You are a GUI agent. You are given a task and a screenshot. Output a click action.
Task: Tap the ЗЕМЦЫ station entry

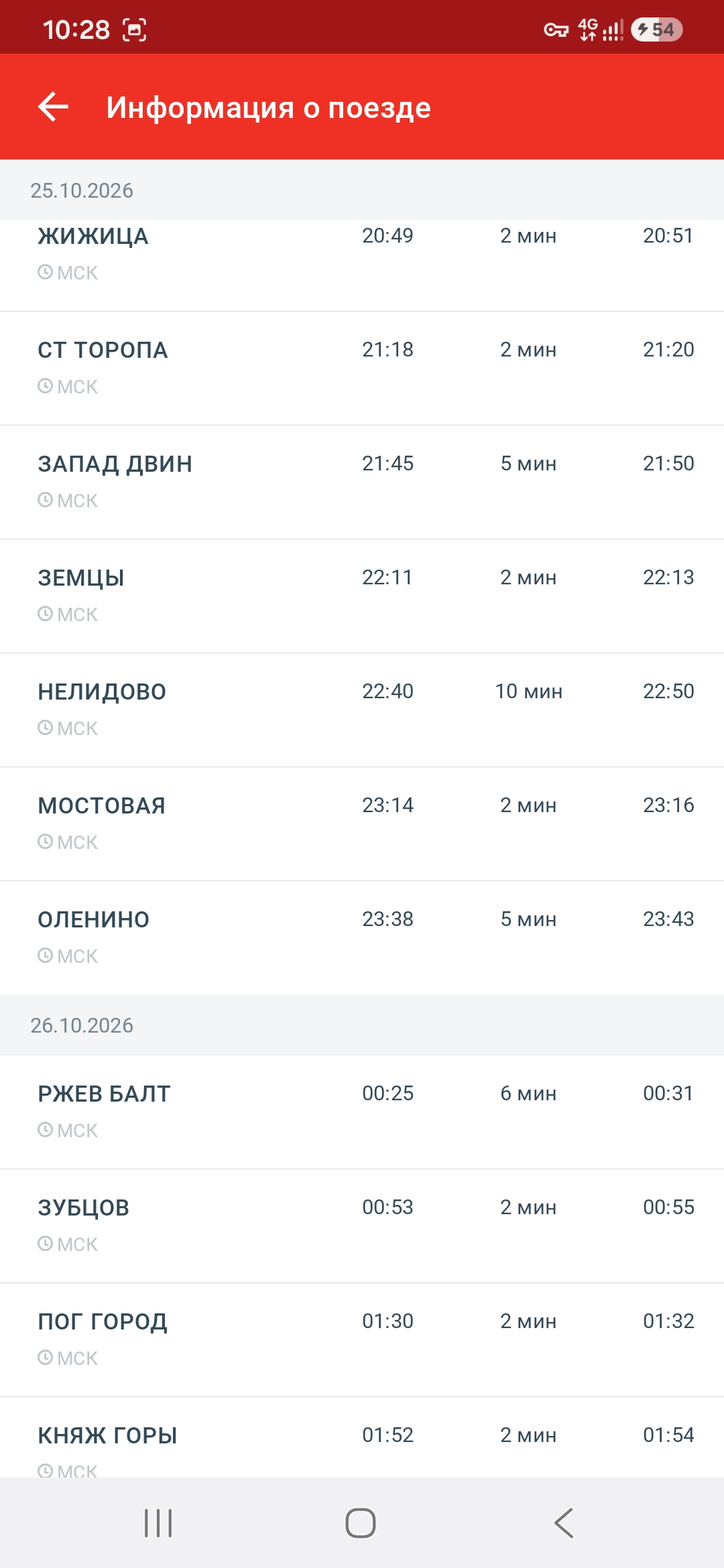coord(362,596)
